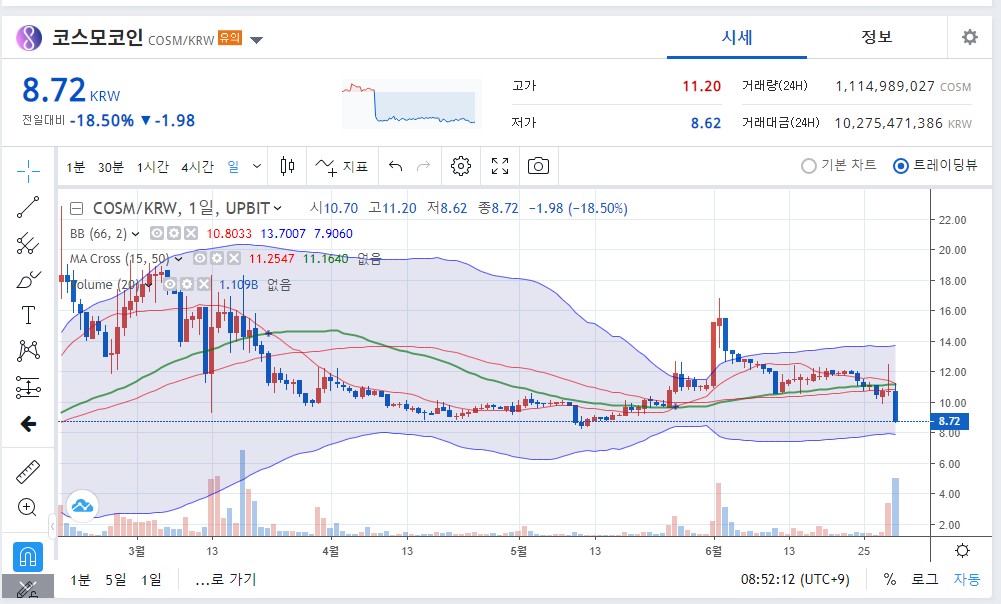The image size is (1001, 604).
Task: Open MA Cross indicator settings
Action: tap(217, 259)
